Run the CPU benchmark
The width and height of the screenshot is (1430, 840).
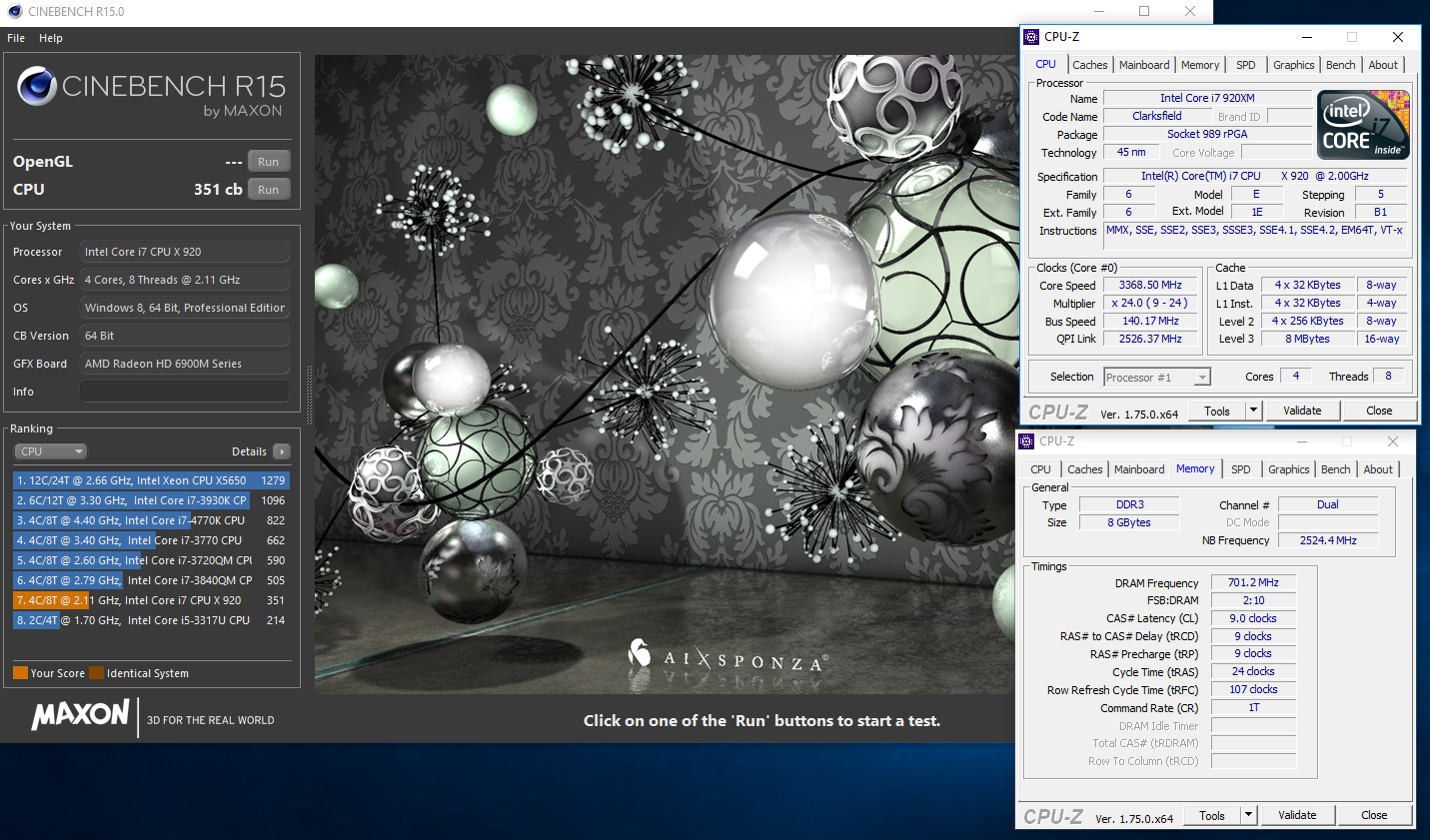coord(269,190)
